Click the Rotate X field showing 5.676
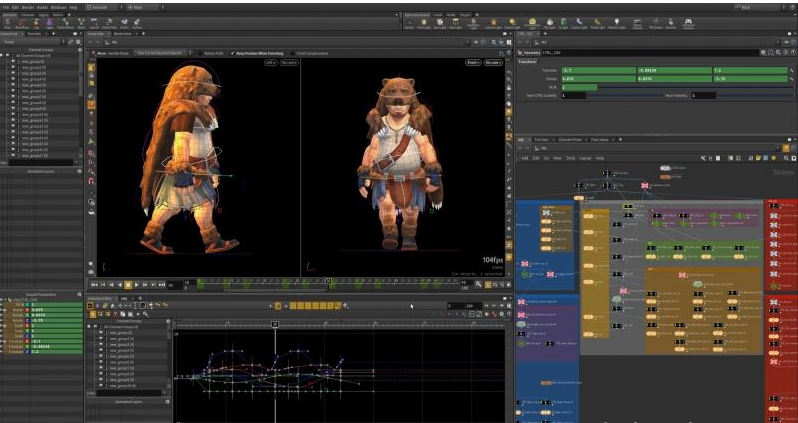 point(598,79)
